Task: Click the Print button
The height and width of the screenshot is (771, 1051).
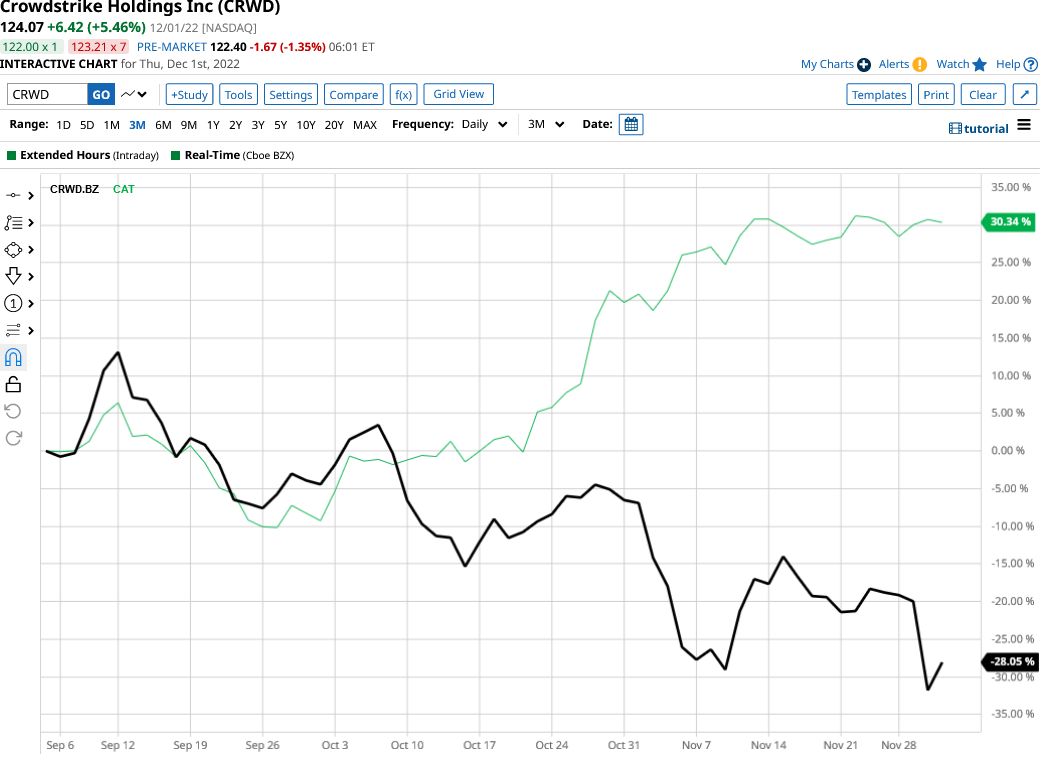Action: 936,95
